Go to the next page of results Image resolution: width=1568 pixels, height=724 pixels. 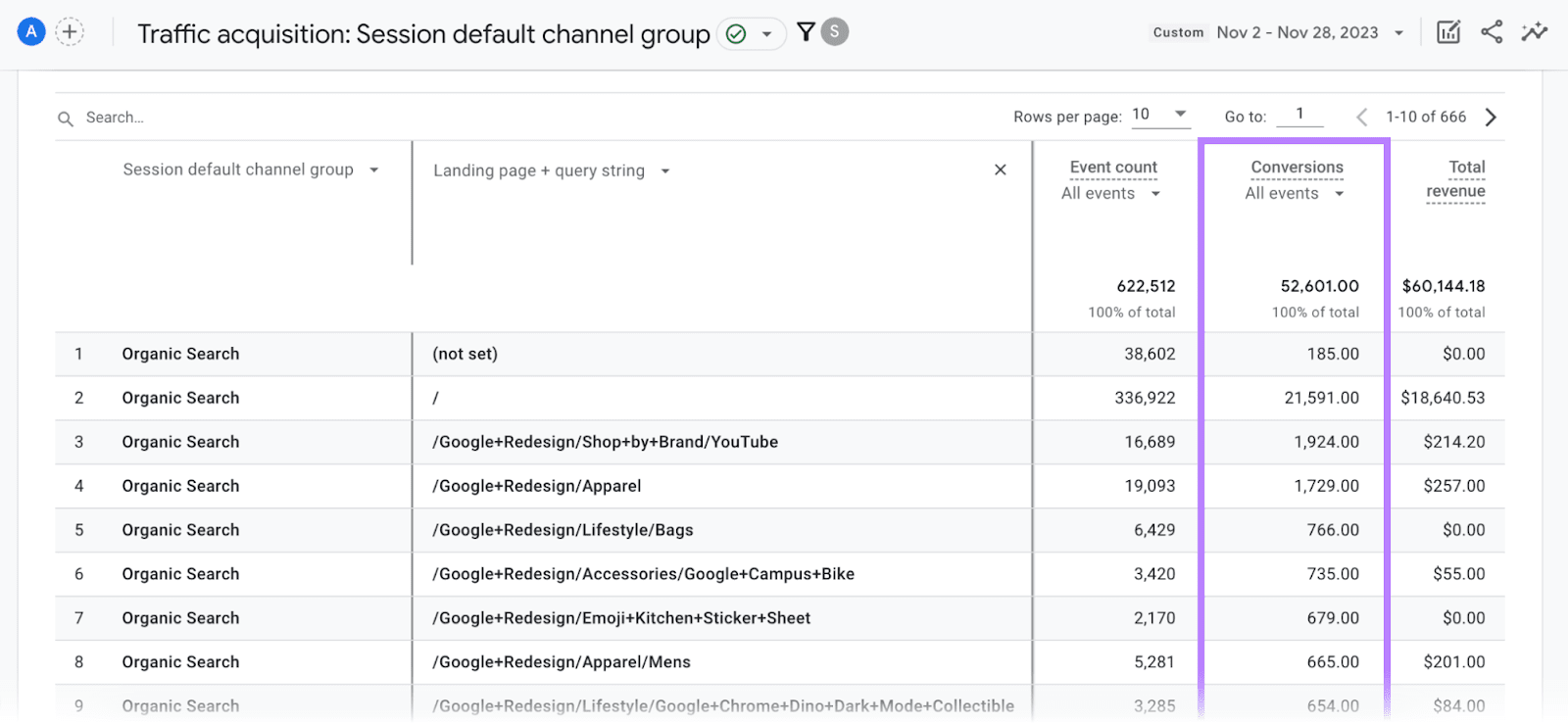point(1491,118)
